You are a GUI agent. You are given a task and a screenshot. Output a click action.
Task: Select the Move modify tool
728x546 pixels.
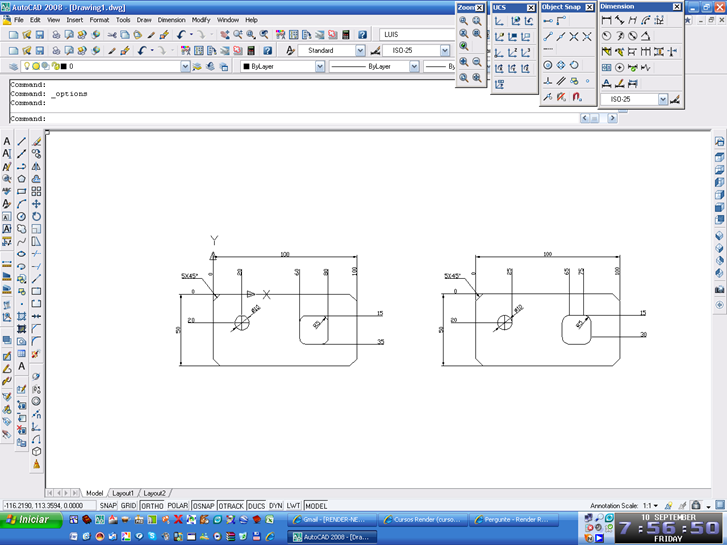click(36, 204)
